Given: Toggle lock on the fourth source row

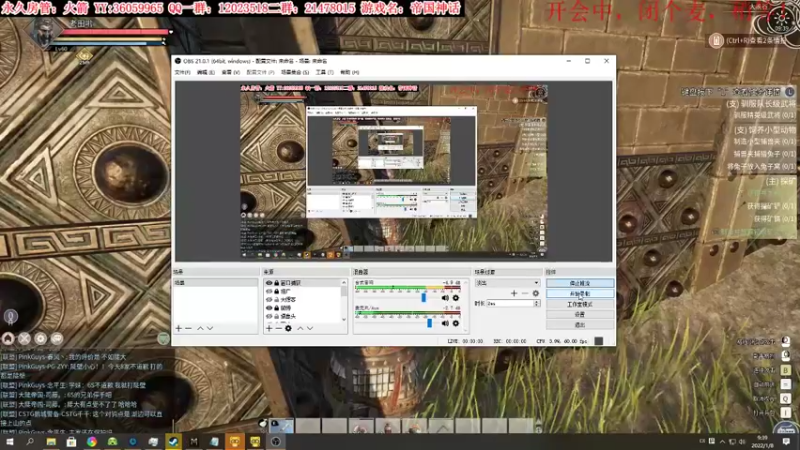Looking at the screenshot, I should click(277, 308).
